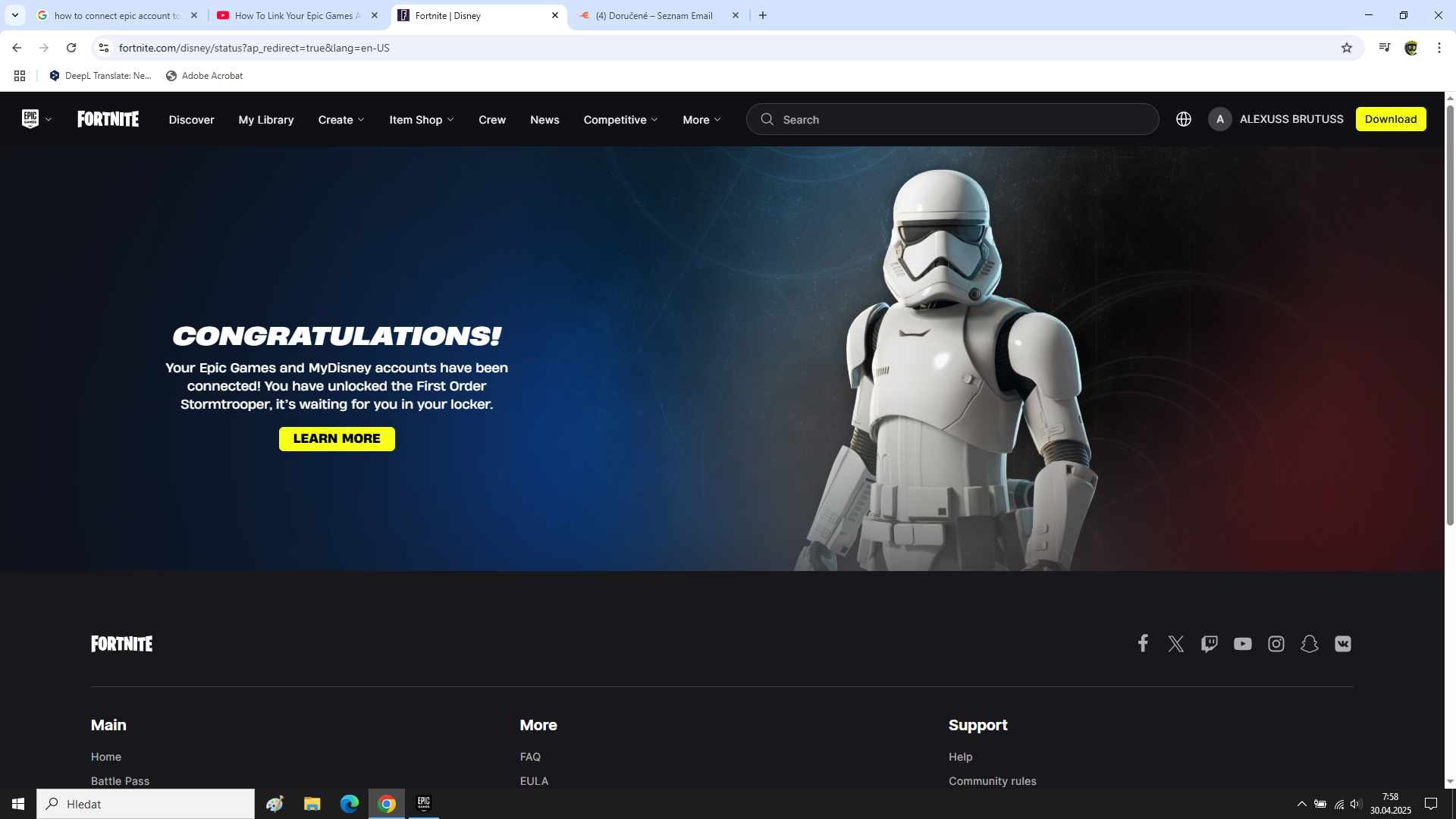Click the page vertical scrollbar thumb
Screen dimensions: 1456x819
(1450, 315)
